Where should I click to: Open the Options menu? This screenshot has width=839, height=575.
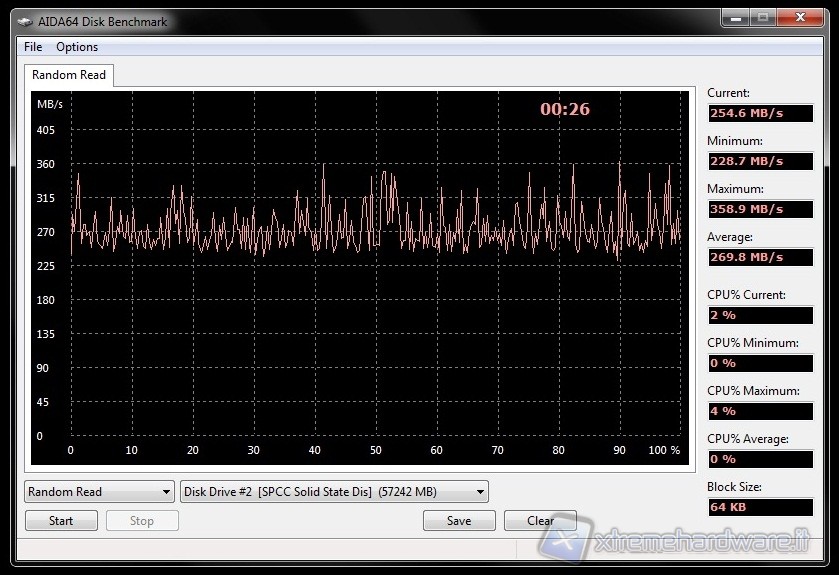pyautogui.click(x=77, y=47)
